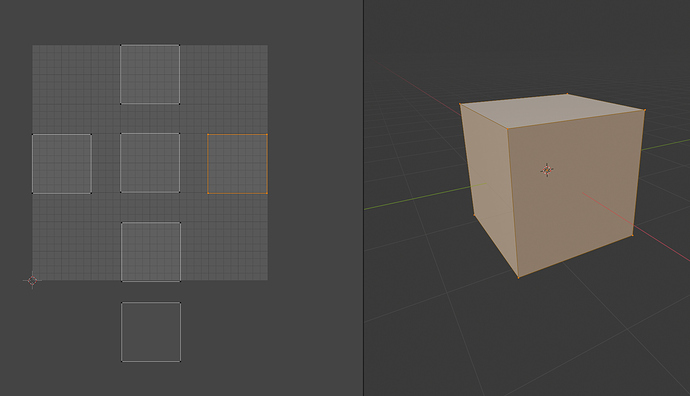Select the cube's top right corner vertex

(x=645, y=110)
